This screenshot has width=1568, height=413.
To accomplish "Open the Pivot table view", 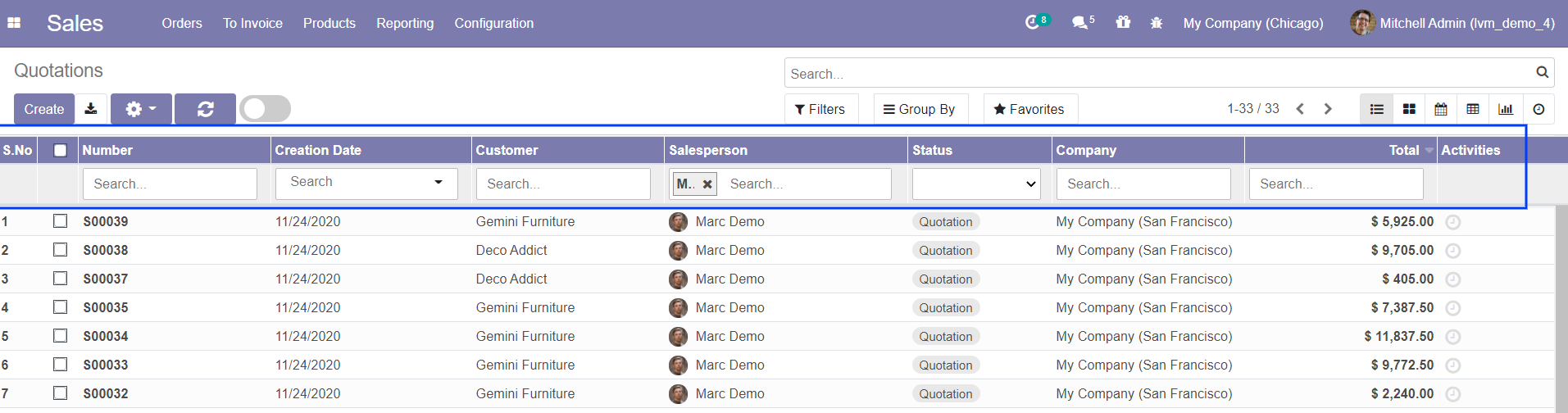I will [x=1473, y=109].
